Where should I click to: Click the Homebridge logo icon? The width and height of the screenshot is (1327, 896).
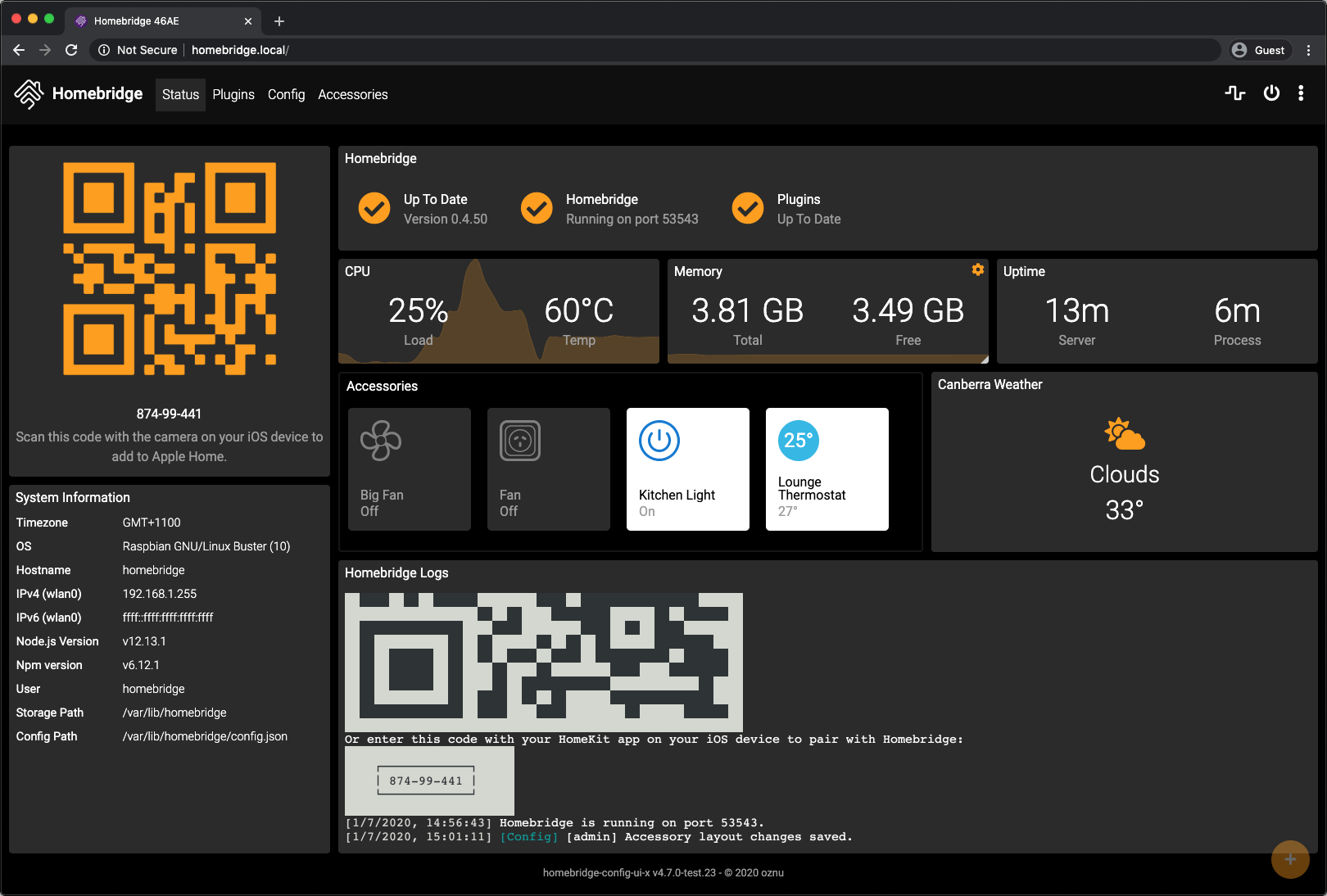pyautogui.click(x=29, y=94)
